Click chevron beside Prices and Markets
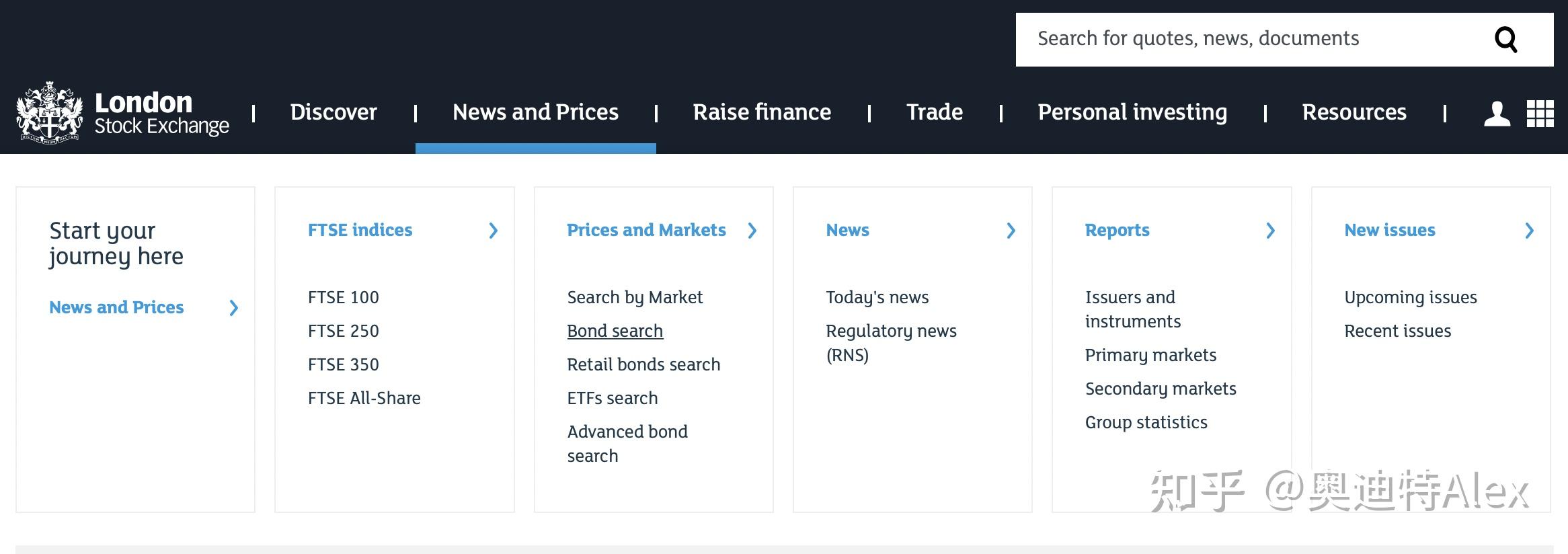The height and width of the screenshot is (554, 1568). tap(752, 231)
